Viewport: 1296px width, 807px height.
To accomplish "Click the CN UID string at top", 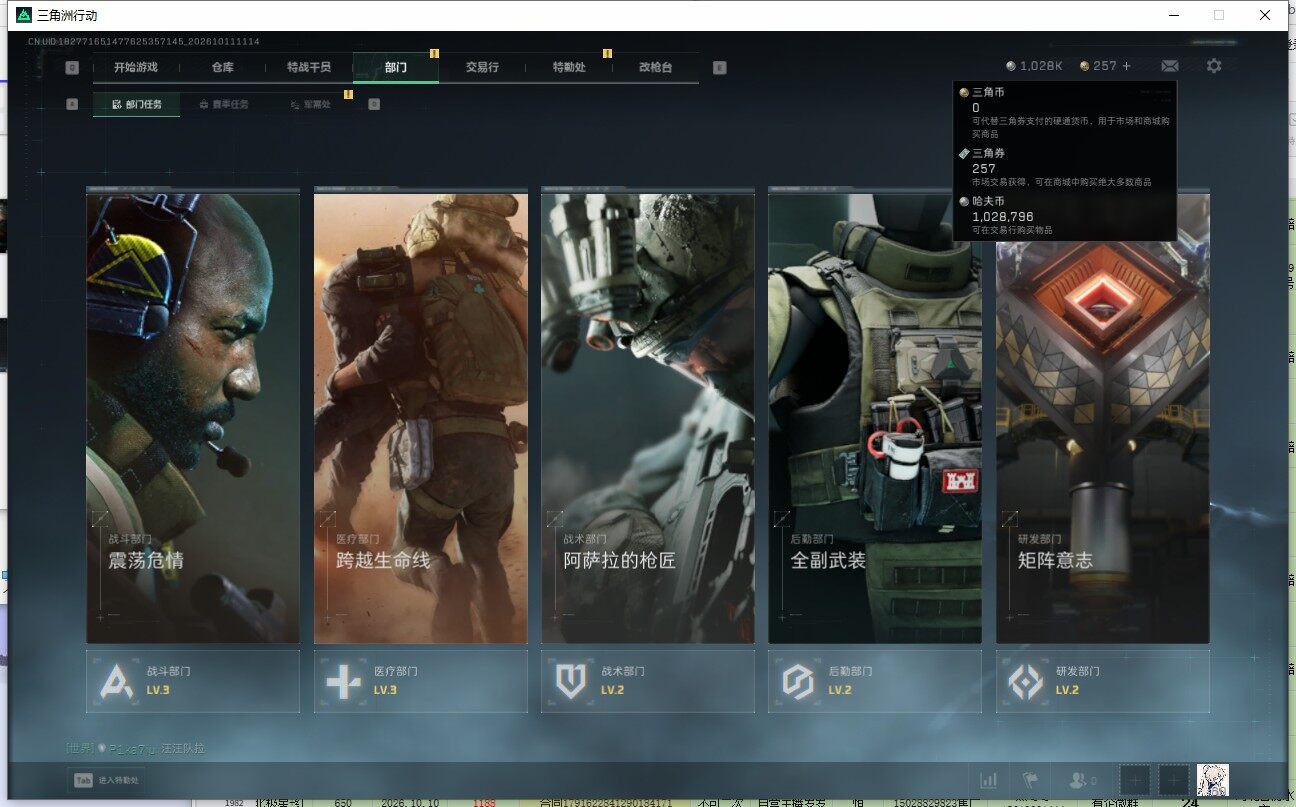I will pos(144,41).
